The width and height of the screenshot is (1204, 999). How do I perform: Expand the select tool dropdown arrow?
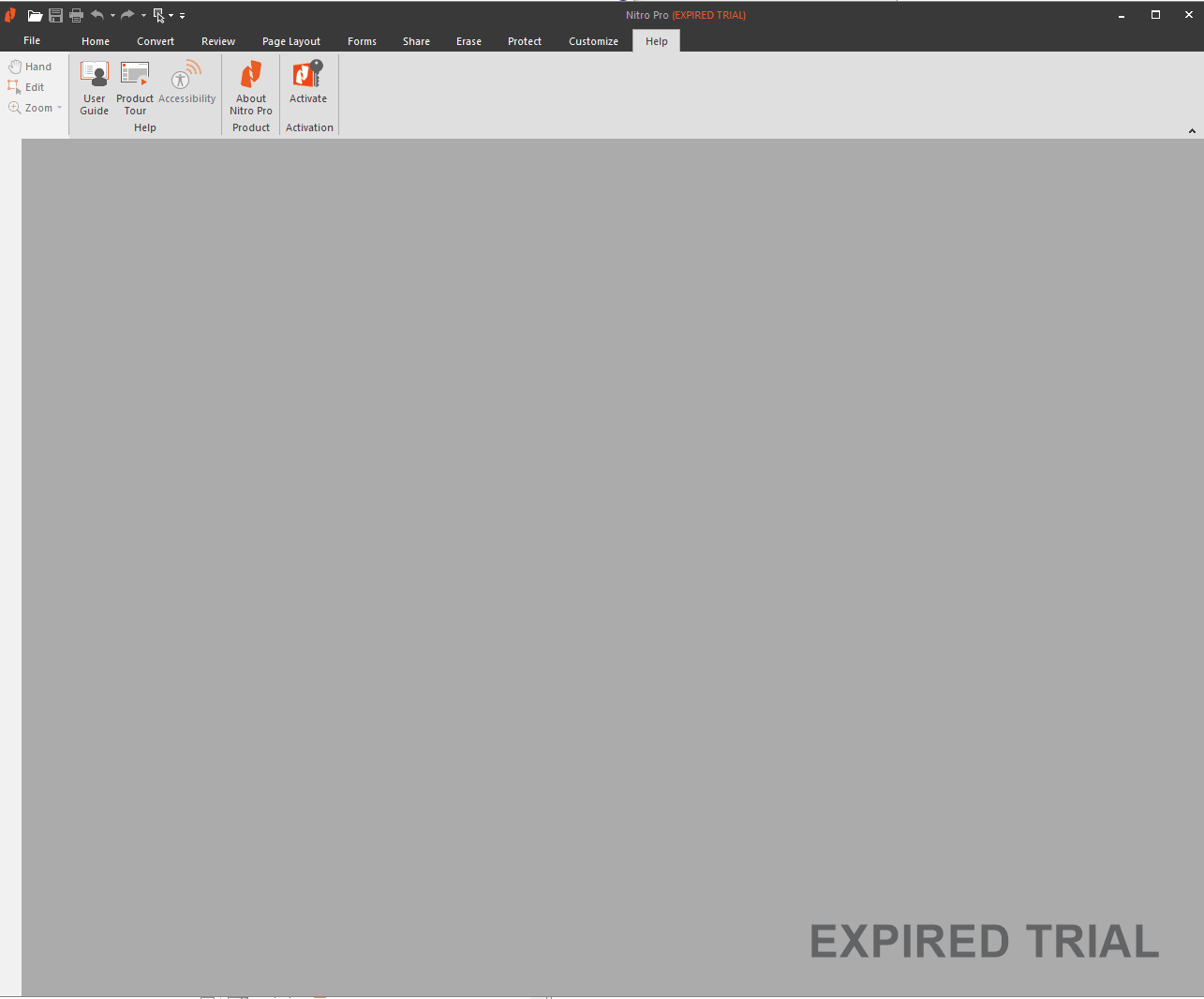click(171, 16)
